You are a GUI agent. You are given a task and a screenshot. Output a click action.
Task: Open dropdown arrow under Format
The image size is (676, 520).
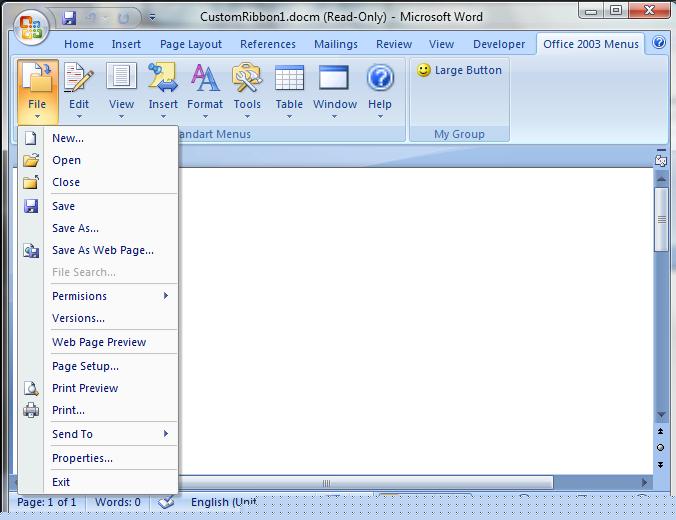[x=205, y=116]
